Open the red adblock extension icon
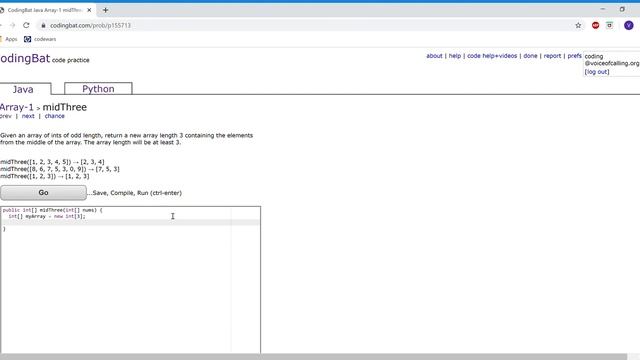The height and width of the screenshot is (360, 640). point(595,25)
